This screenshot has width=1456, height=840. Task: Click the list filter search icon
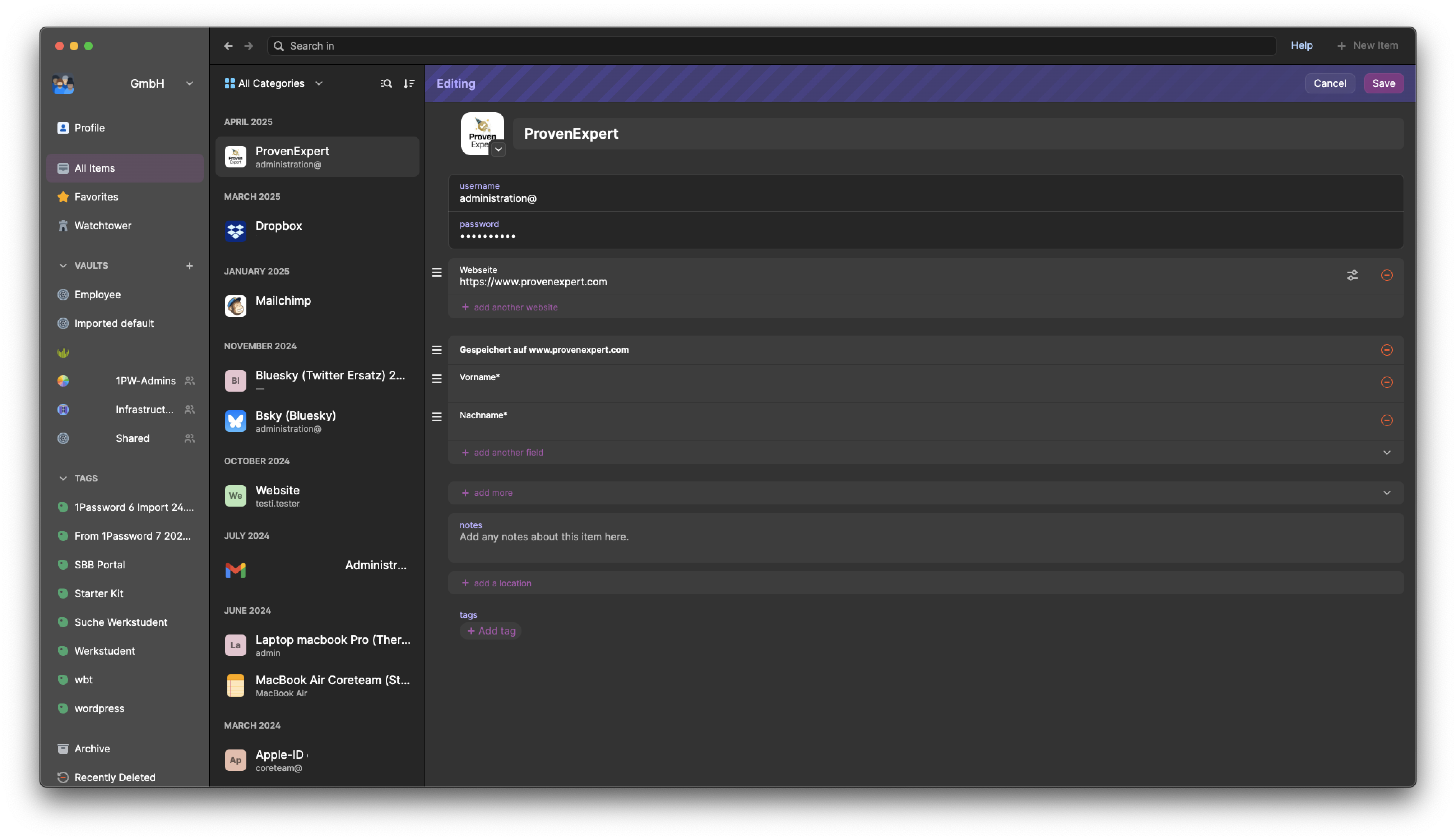pyautogui.click(x=386, y=84)
